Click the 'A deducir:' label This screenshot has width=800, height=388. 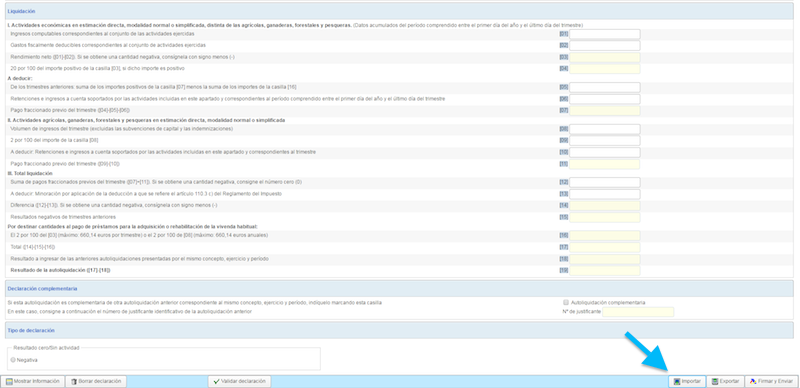(x=20, y=78)
